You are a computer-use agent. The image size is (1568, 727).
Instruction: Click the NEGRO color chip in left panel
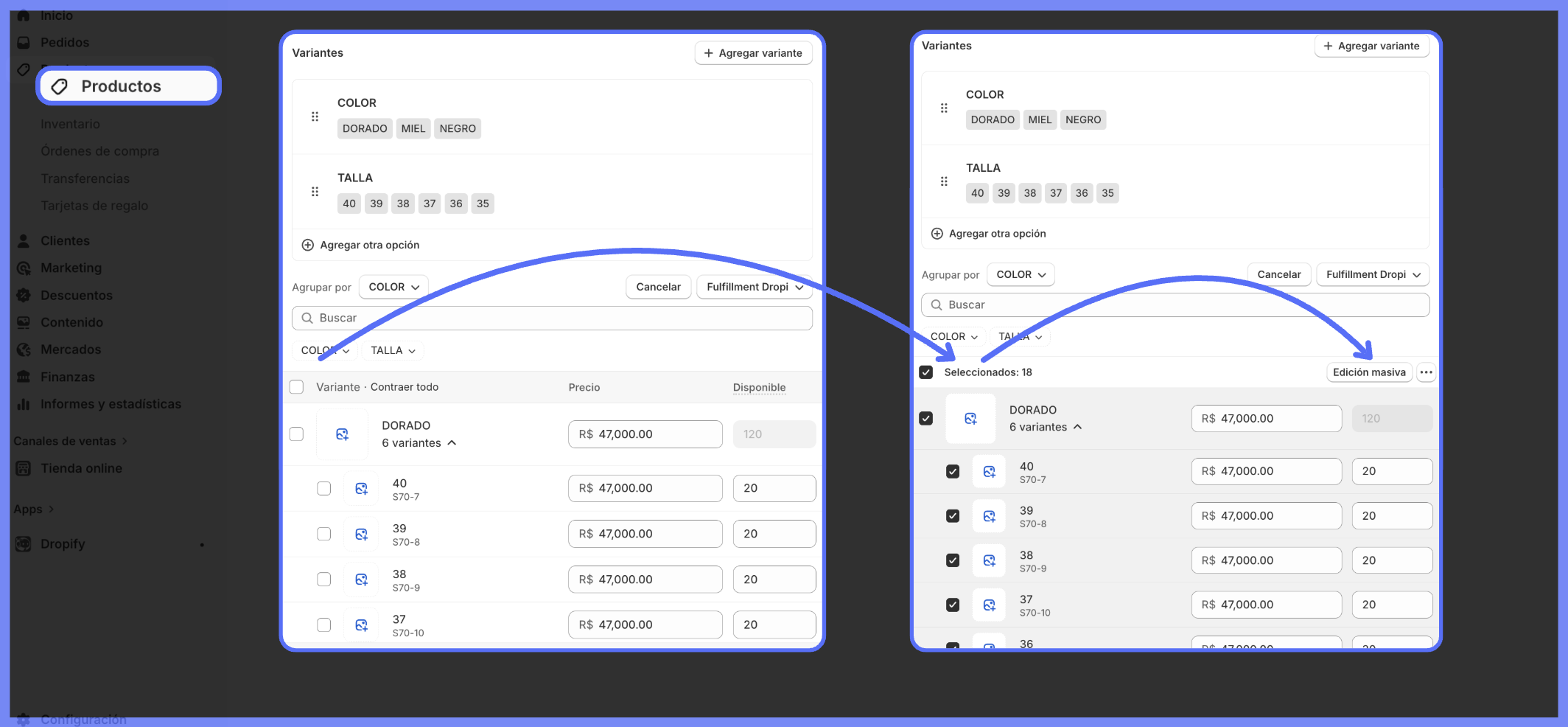(x=458, y=128)
